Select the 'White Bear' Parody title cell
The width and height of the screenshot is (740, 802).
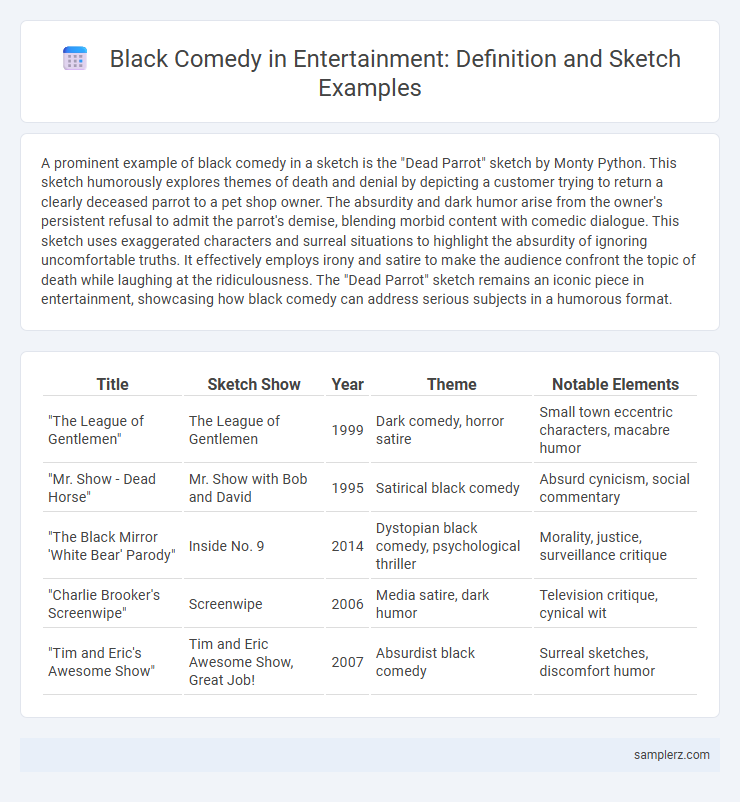113,546
